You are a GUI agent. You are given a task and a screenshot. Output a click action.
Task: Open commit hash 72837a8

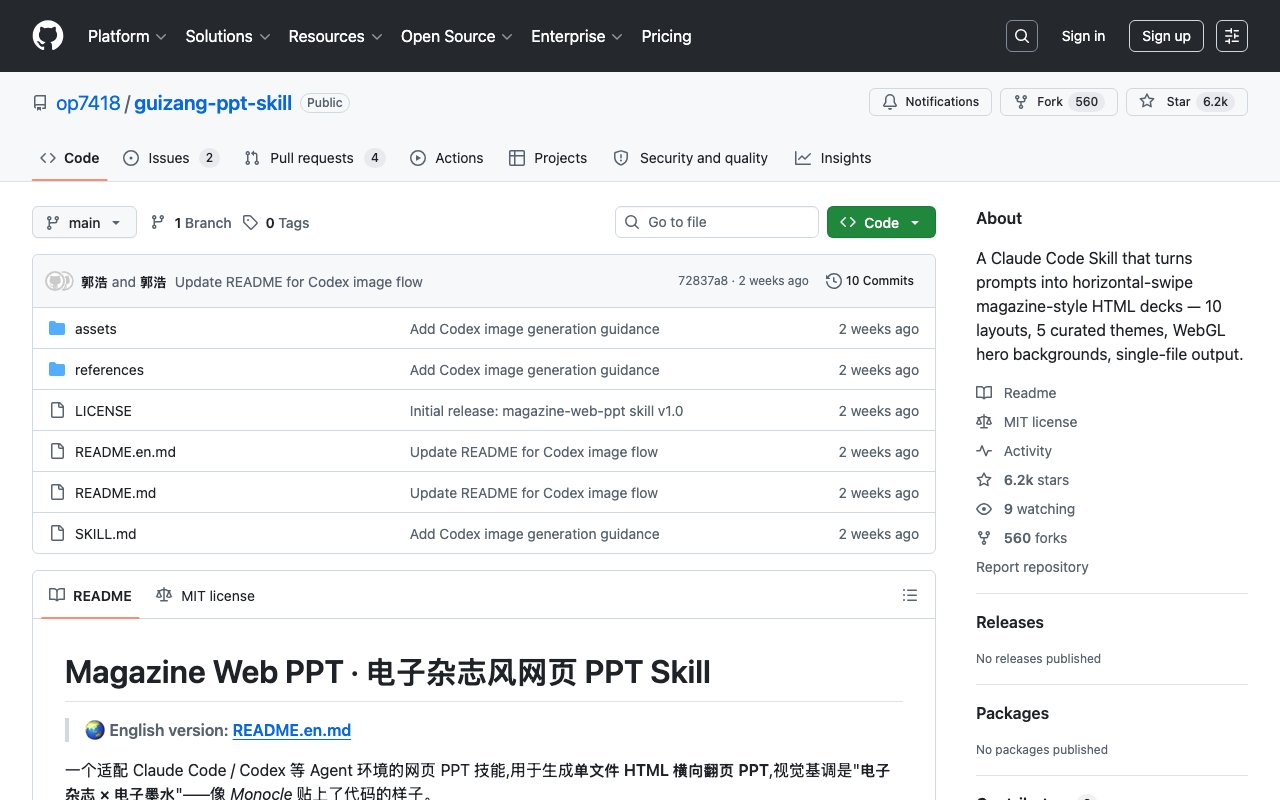click(703, 281)
